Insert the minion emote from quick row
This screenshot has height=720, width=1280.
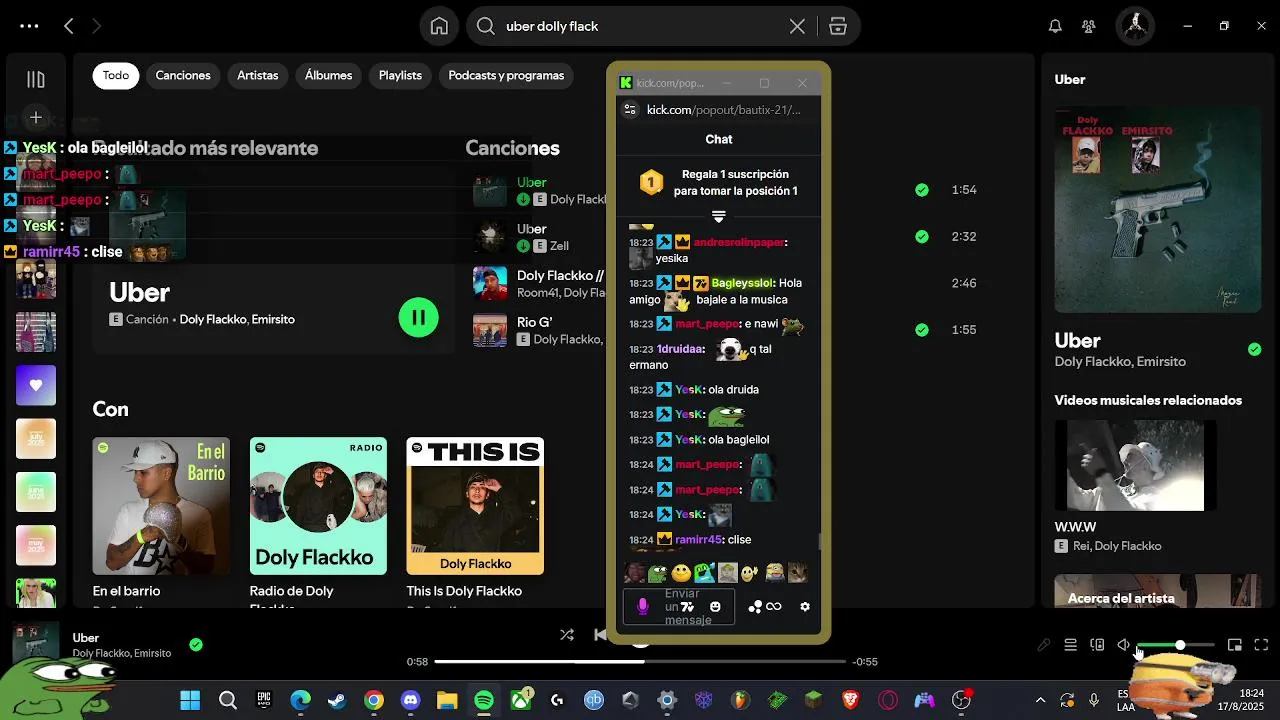click(x=774, y=573)
